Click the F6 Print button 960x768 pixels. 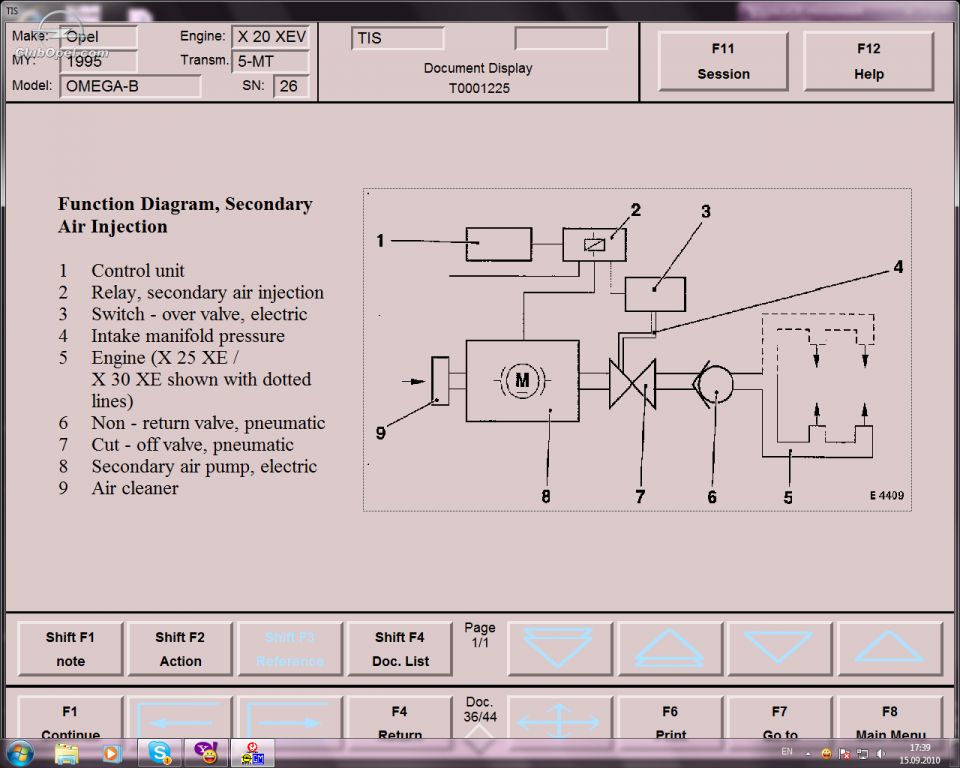670,718
